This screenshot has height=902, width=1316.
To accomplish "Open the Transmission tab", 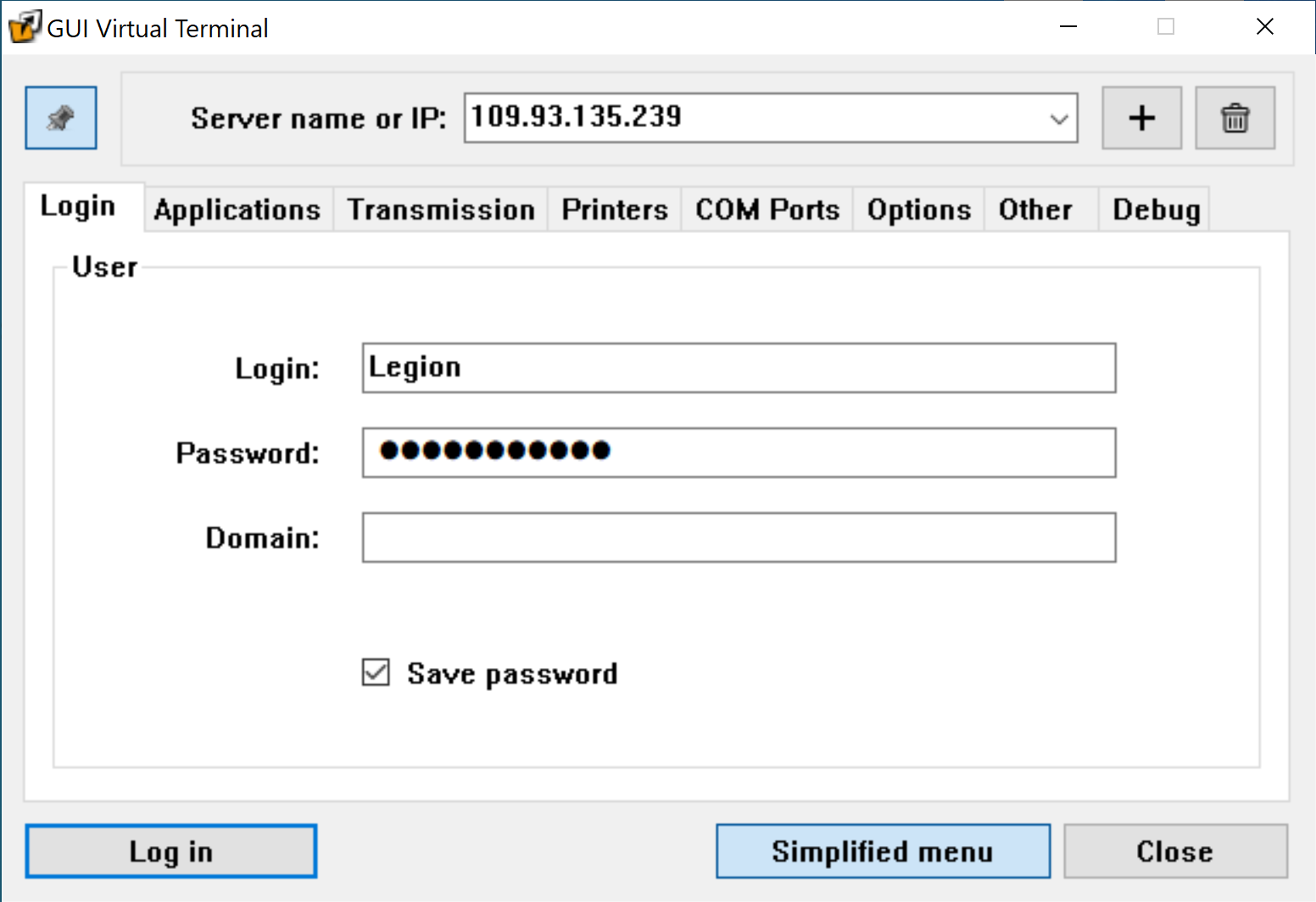I will (441, 209).
